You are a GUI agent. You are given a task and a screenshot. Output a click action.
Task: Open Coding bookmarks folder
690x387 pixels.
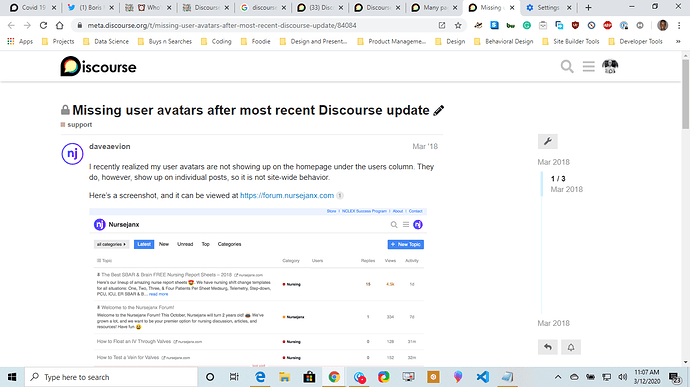216,41
